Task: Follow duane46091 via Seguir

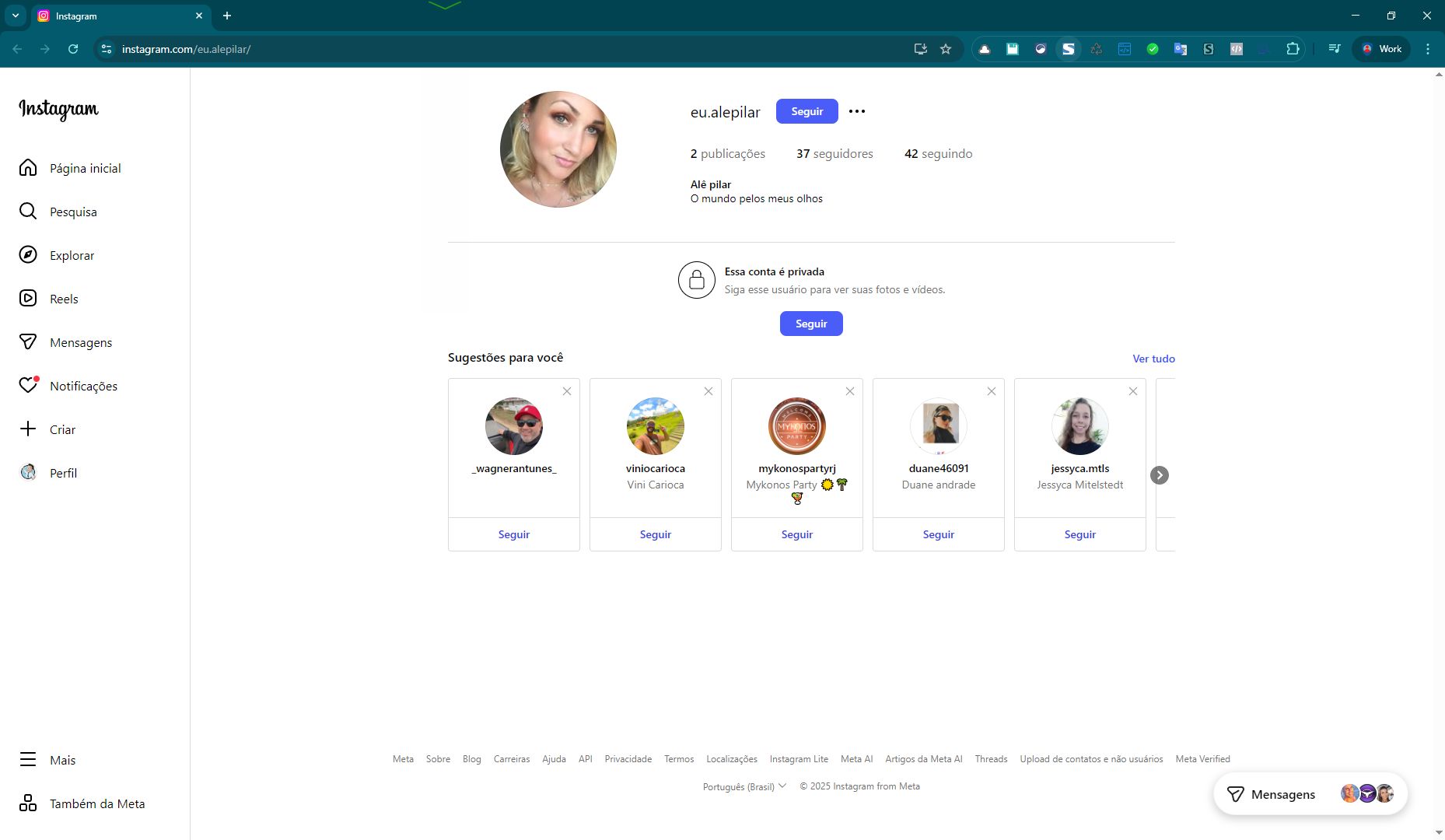Action: [x=939, y=534]
